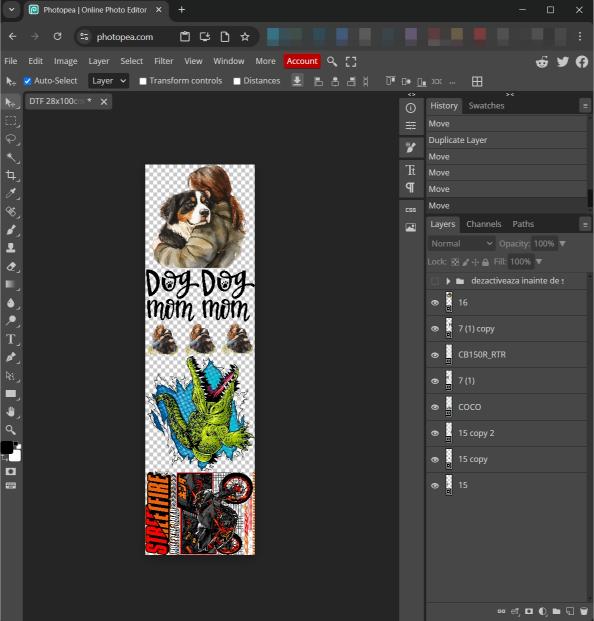This screenshot has height=621, width=594.
Task: Select the Pen tool
Action: point(11,357)
